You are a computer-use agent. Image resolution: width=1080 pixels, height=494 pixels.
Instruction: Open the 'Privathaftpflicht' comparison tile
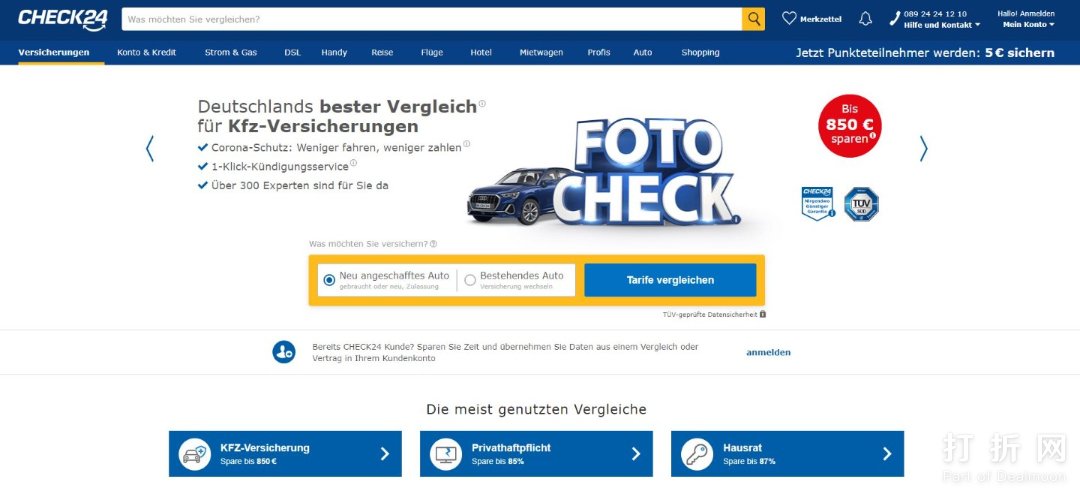(x=537, y=454)
